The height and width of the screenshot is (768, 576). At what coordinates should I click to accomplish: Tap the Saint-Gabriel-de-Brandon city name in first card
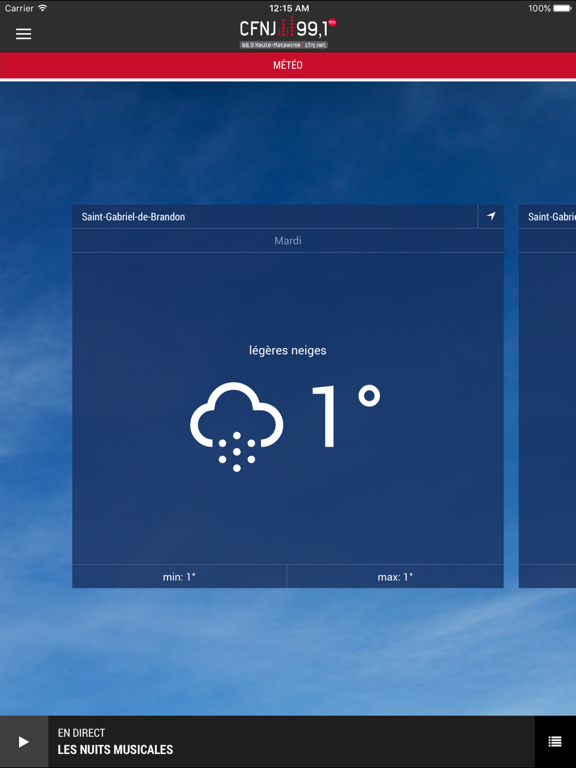coord(133,216)
